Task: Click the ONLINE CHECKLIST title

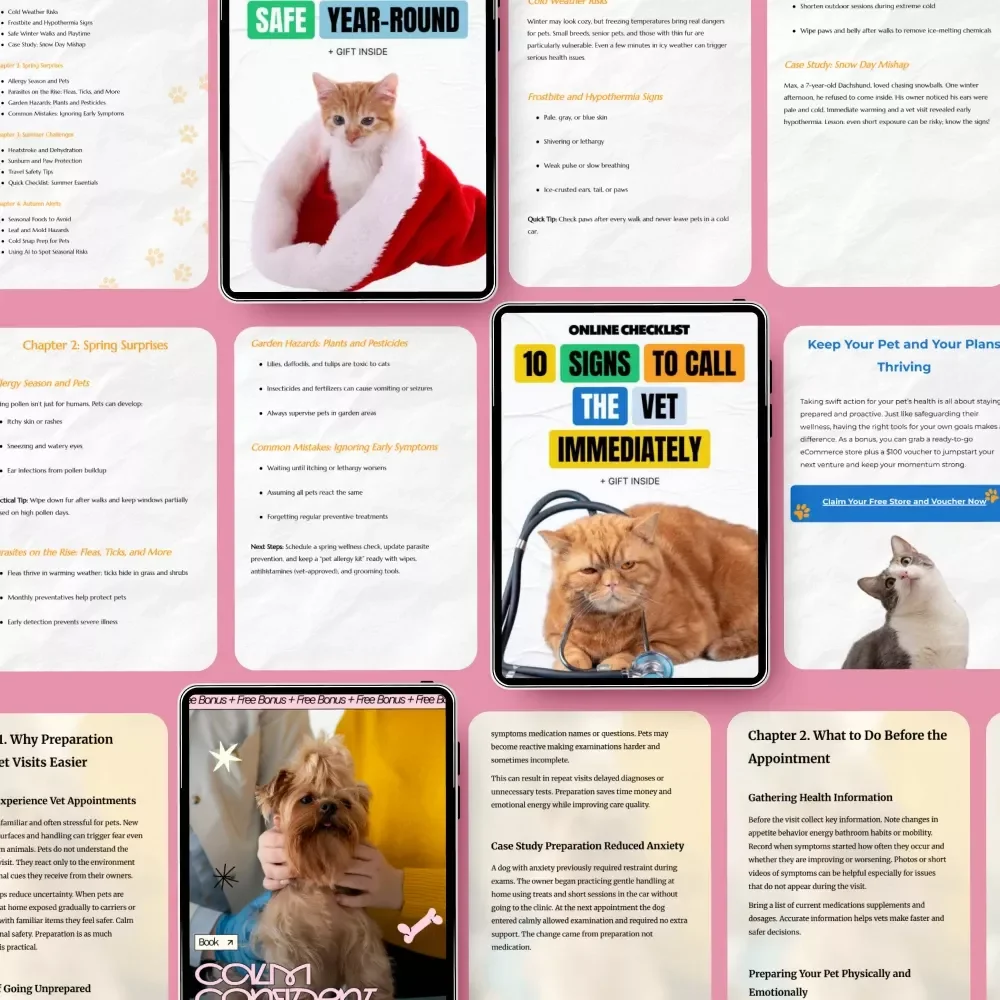Action: click(x=629, y=330)
